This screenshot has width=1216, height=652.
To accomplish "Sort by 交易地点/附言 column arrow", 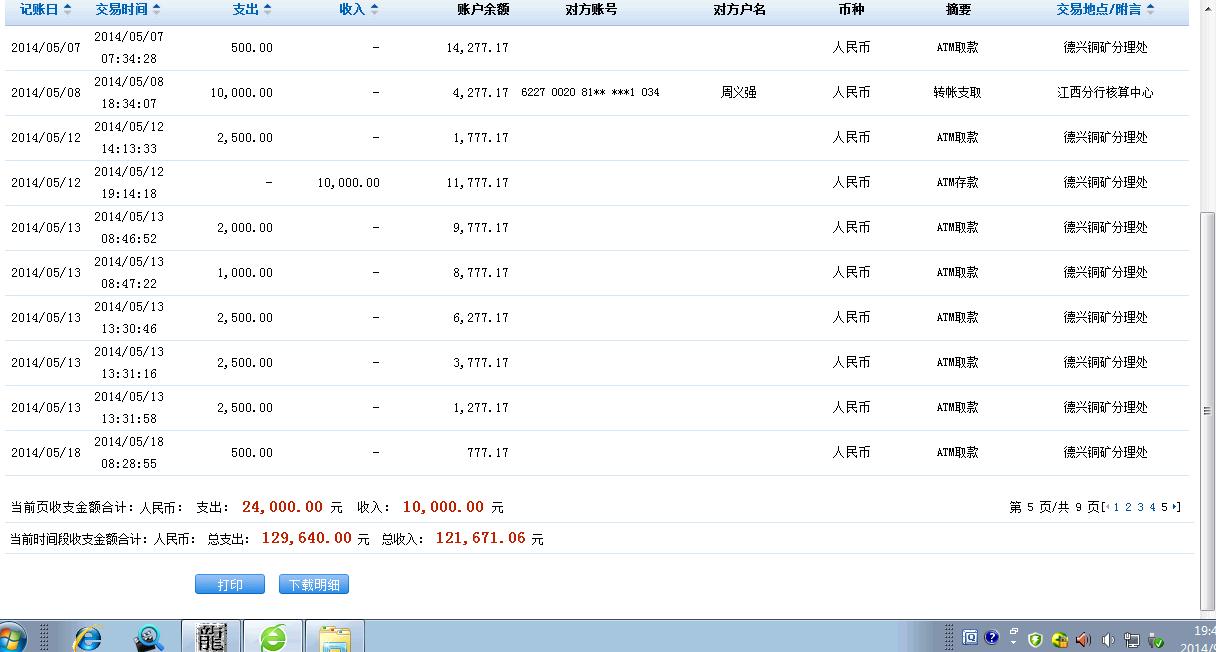I will click(1150, 9).
